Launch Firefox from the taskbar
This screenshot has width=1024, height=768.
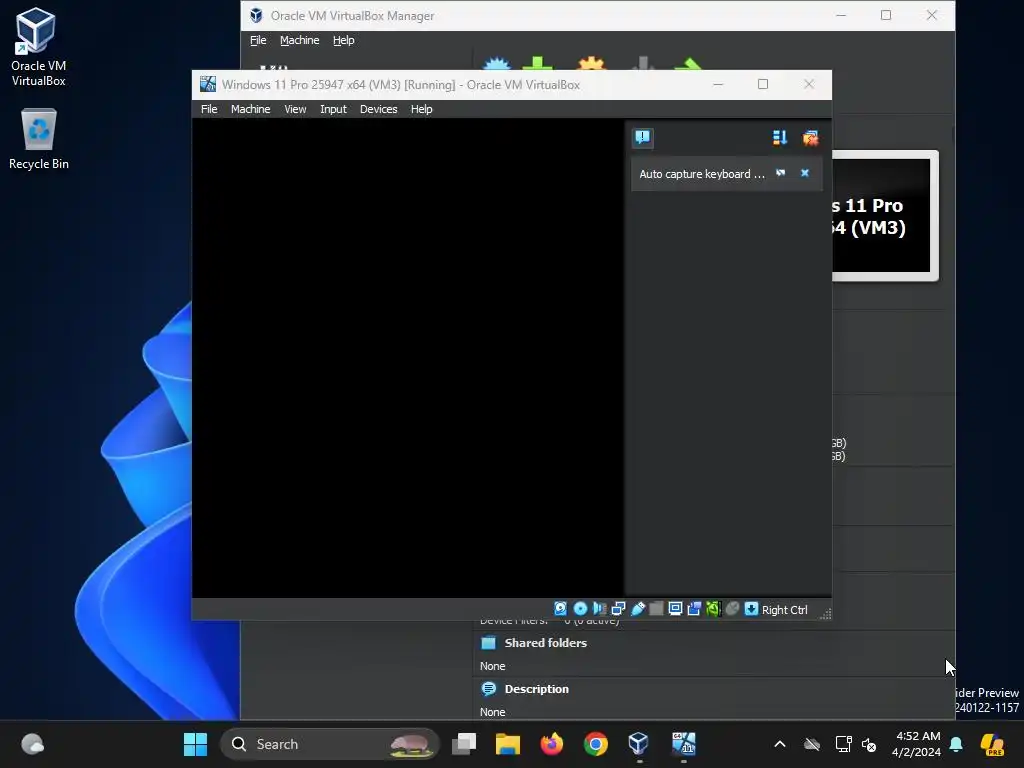click(x=551, y=744)
